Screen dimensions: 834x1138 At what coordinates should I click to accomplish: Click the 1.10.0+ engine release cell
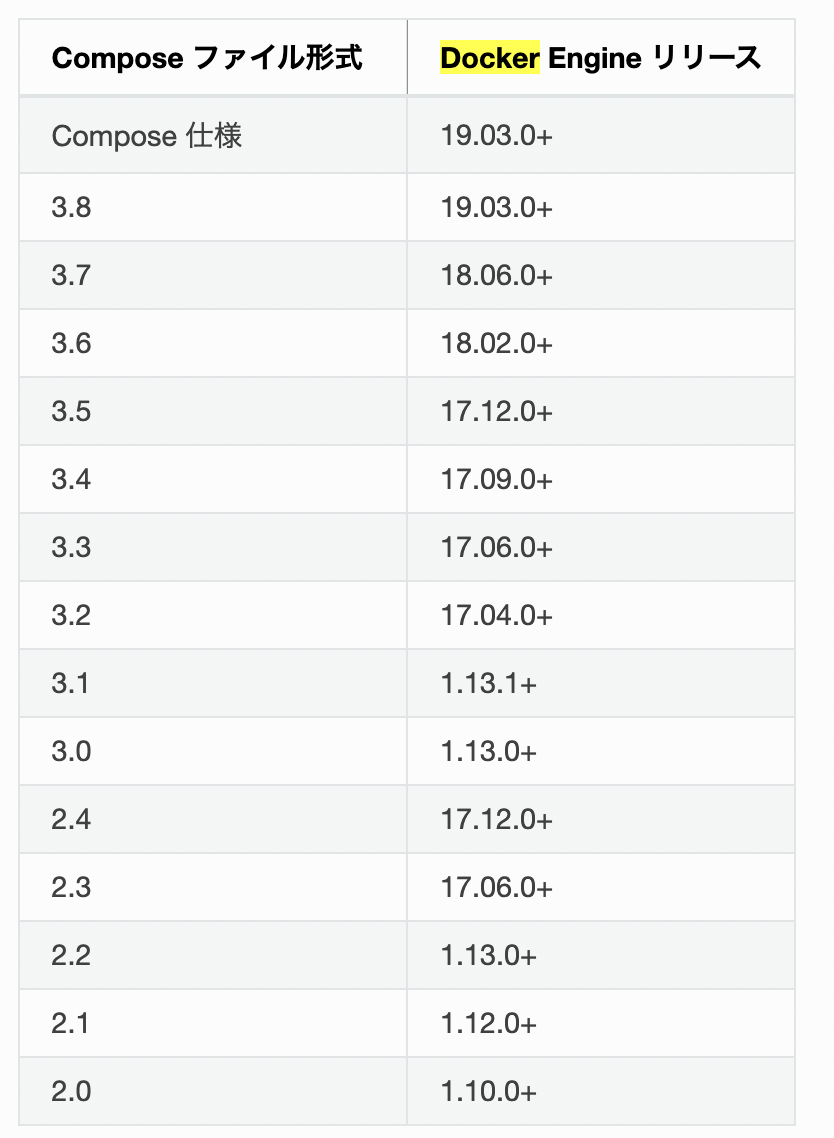tap(488, 1092)
